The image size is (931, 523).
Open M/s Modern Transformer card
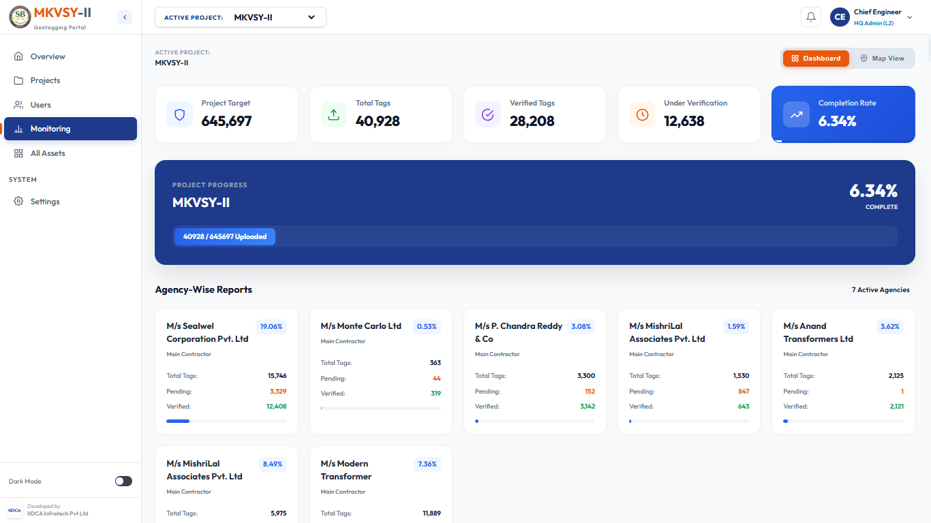coord(381,485)
